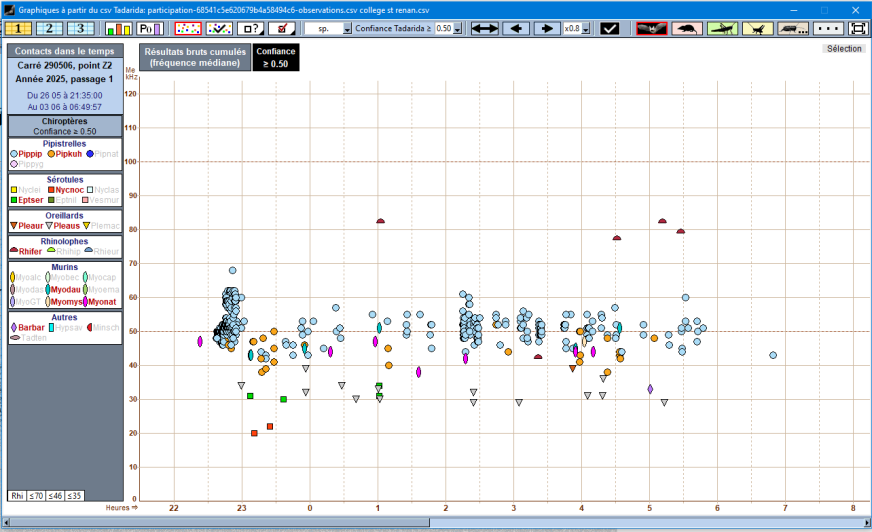Click the Sélection button
This screenshot has height=532, width=872.
coord(843,48)
